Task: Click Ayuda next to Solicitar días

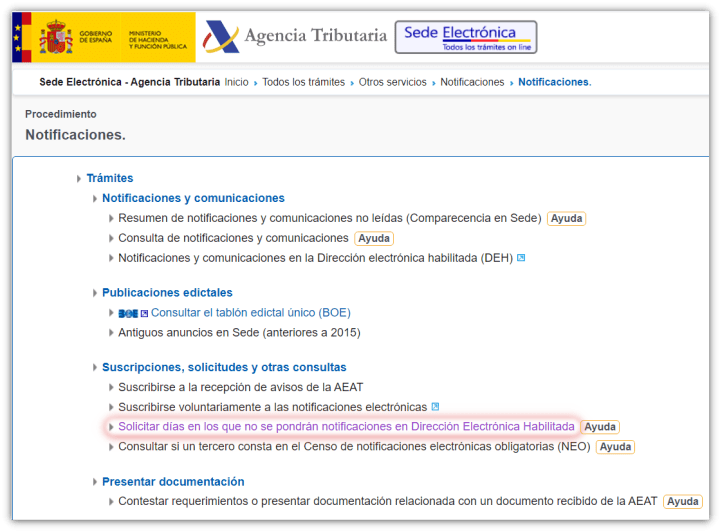Action: click(x=600, y=427)
